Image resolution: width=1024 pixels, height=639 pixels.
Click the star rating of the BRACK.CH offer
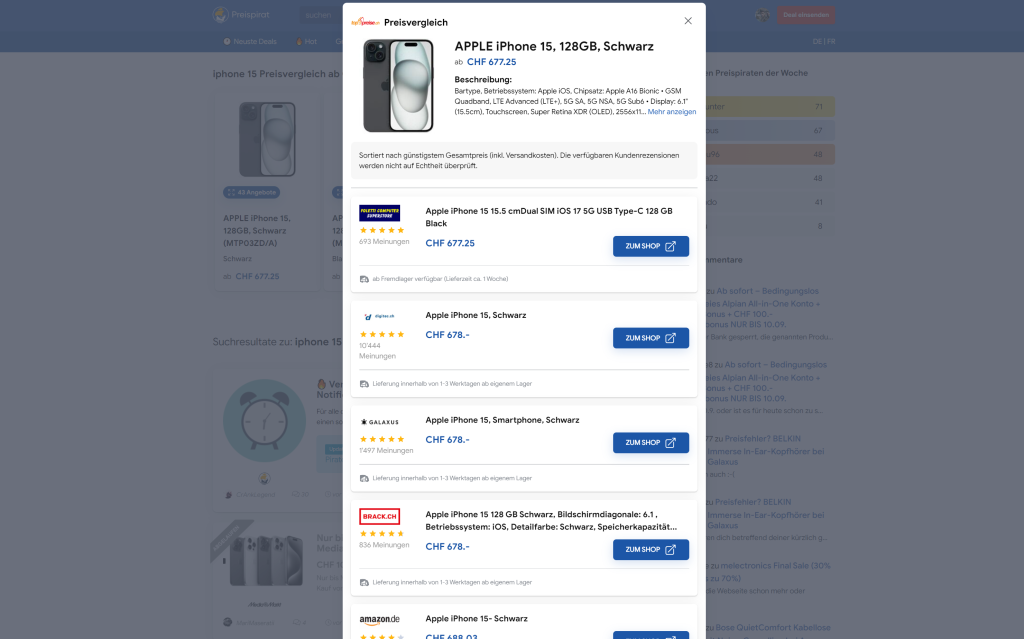[382, 533]
